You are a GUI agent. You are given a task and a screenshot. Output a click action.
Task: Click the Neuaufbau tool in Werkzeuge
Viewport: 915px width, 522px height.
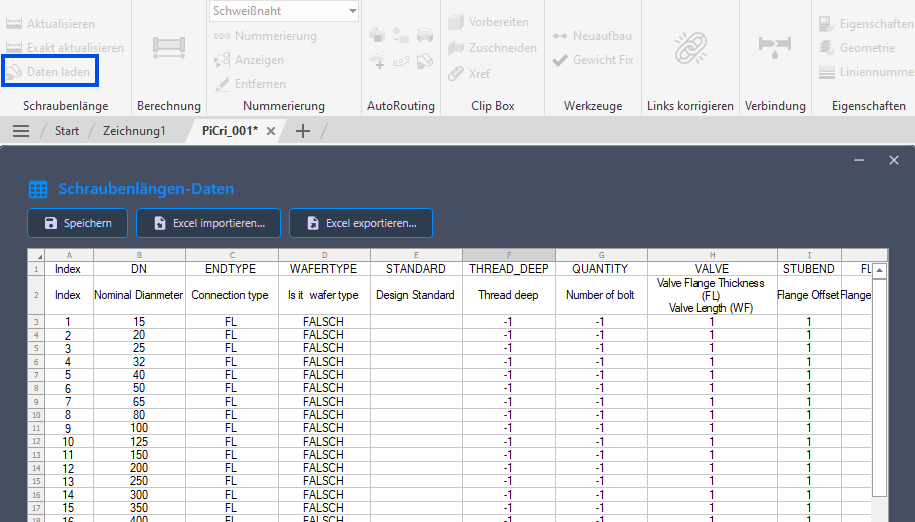pyautogui.click(x=592, y=36)
